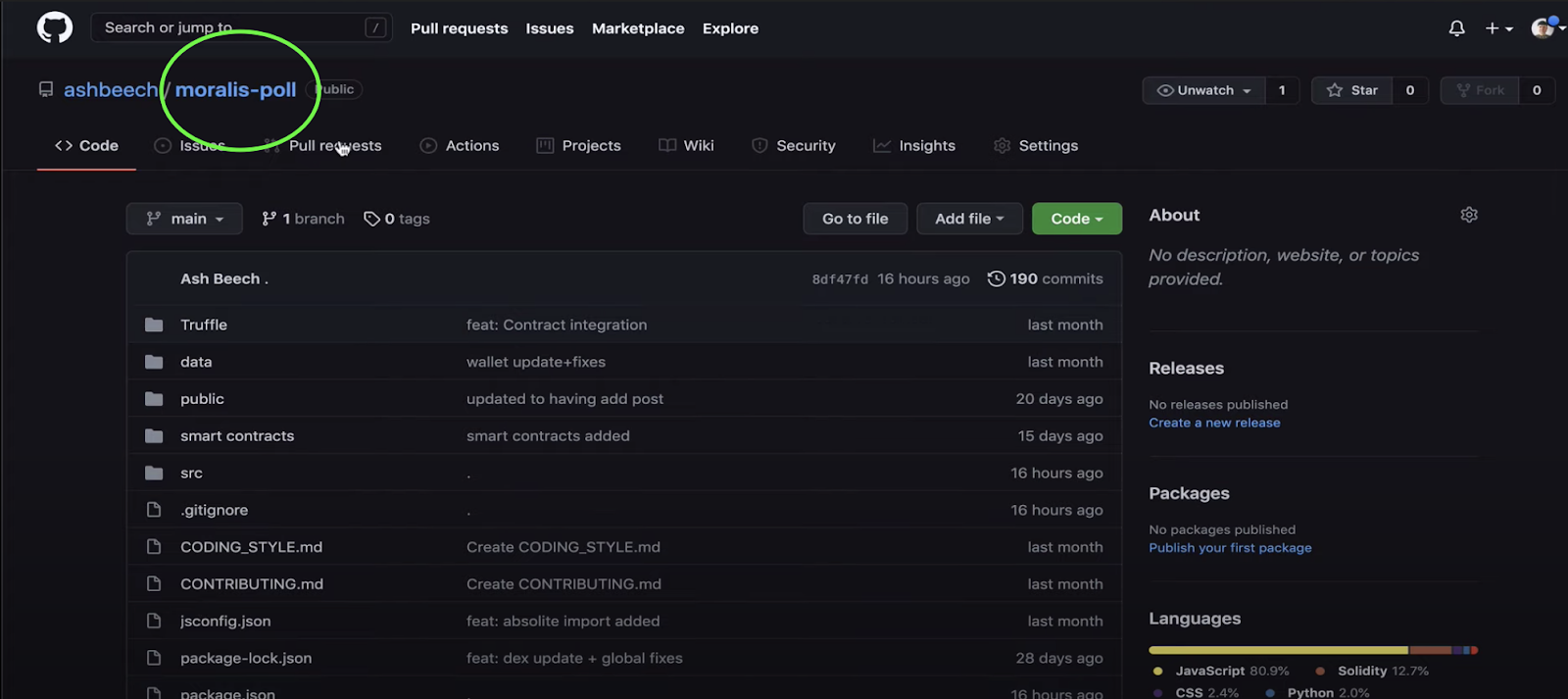The height and width of the screenshot is (699, 1568).
Task: Click the slash shortcut icon in search
Action: (x=375, y=27)
